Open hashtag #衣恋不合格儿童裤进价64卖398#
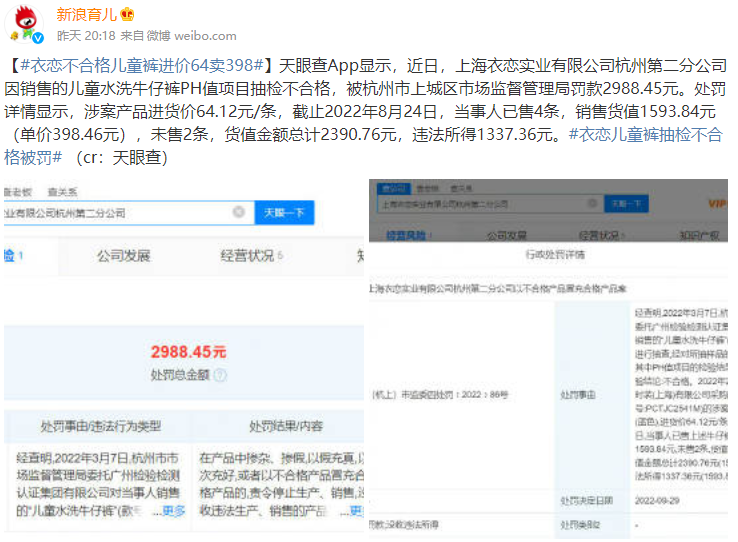 [x=141, y=65]
